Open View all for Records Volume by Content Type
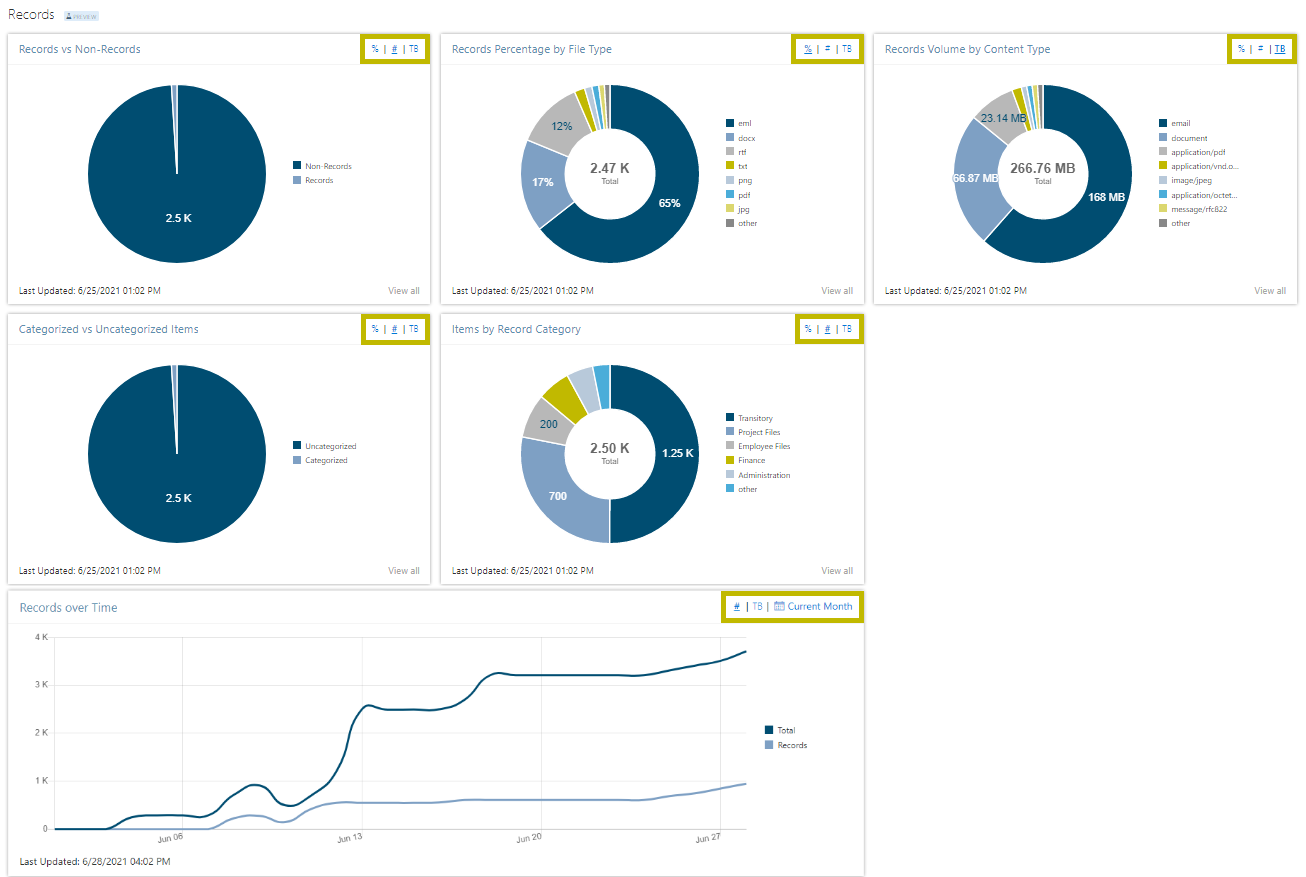Screen dimensions: 1306x877 coord(1270,290)
